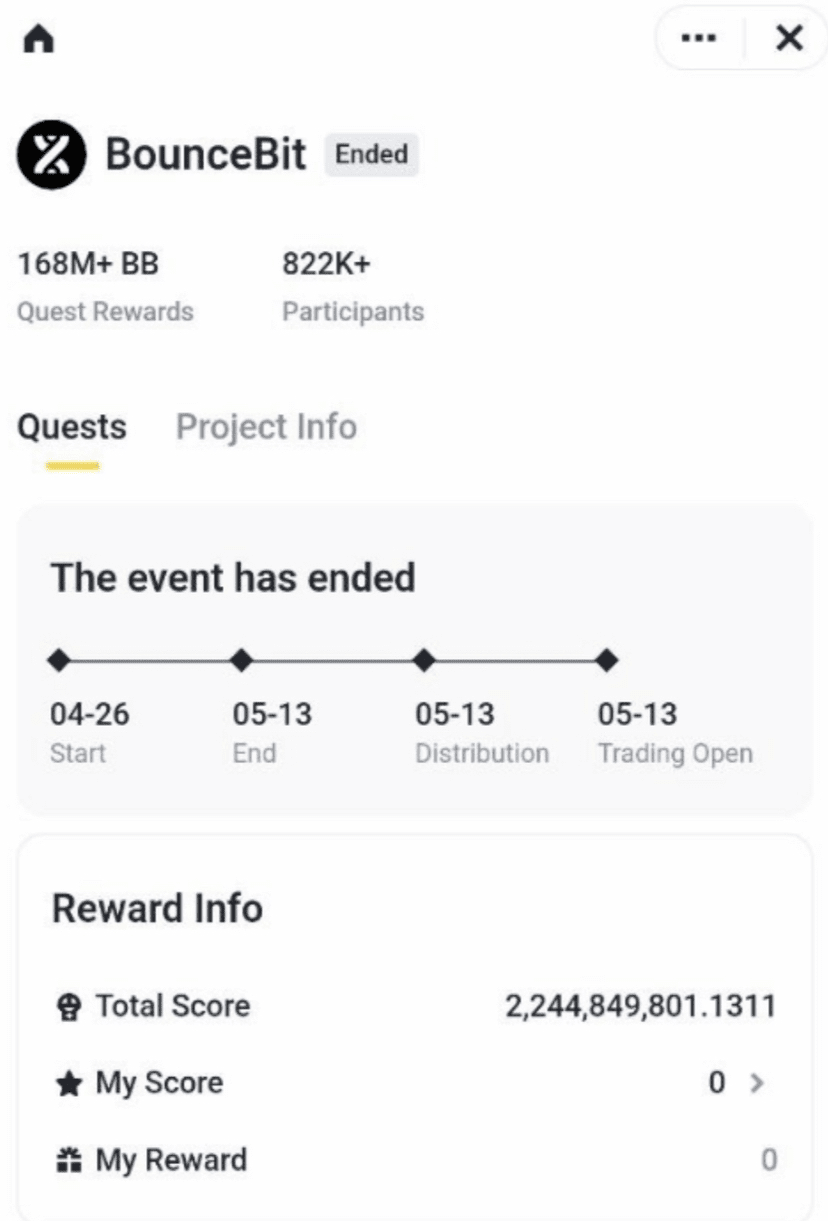Select the 05-13 End timeline marker

tap(241, 660)
